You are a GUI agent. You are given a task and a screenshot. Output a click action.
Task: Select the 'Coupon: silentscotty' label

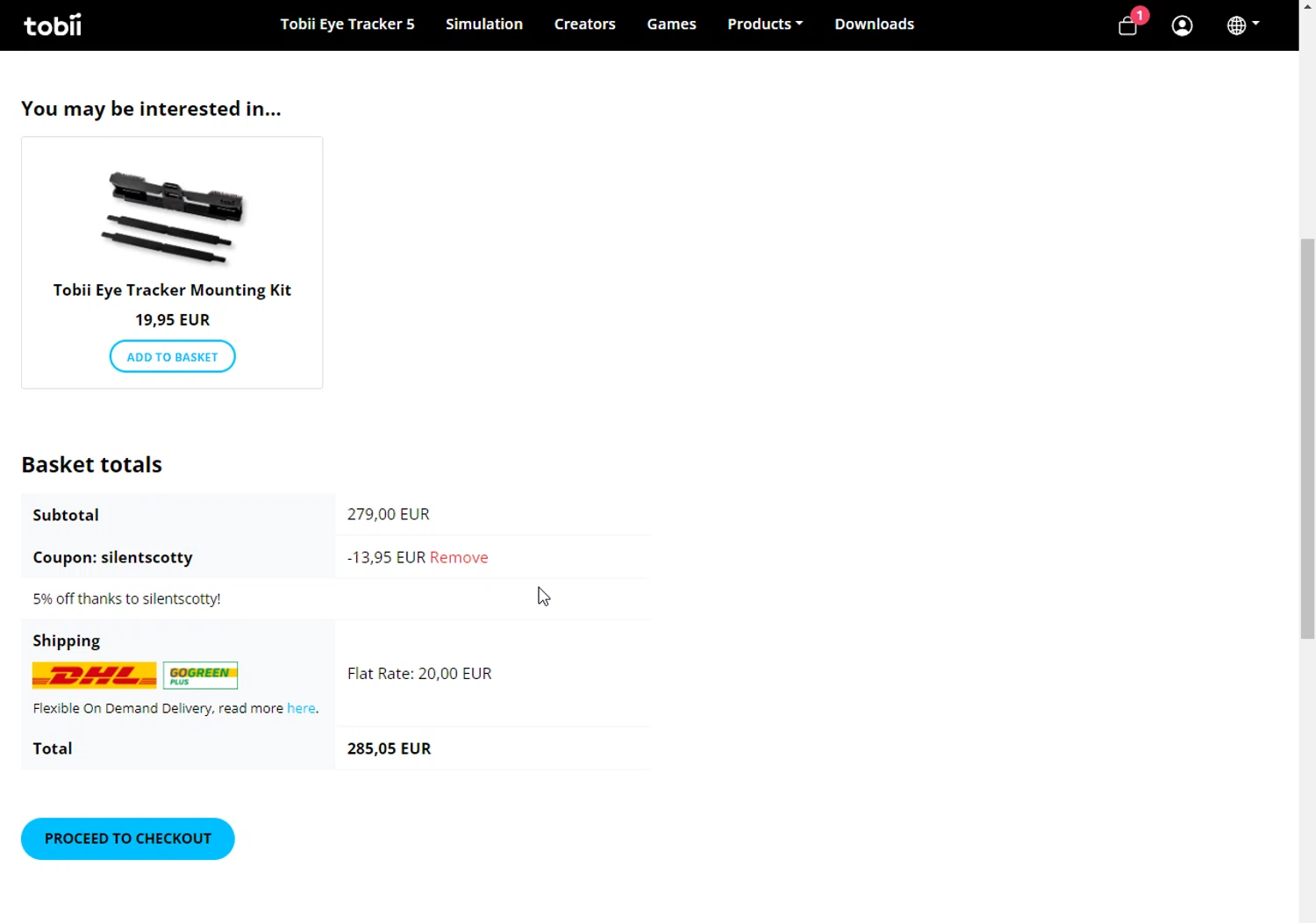click(112, 557)
